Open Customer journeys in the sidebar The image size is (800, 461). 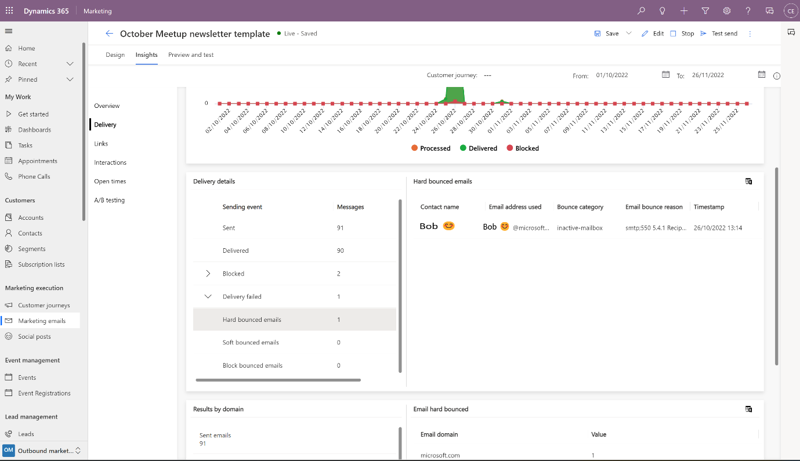click(x=43, y=305)
